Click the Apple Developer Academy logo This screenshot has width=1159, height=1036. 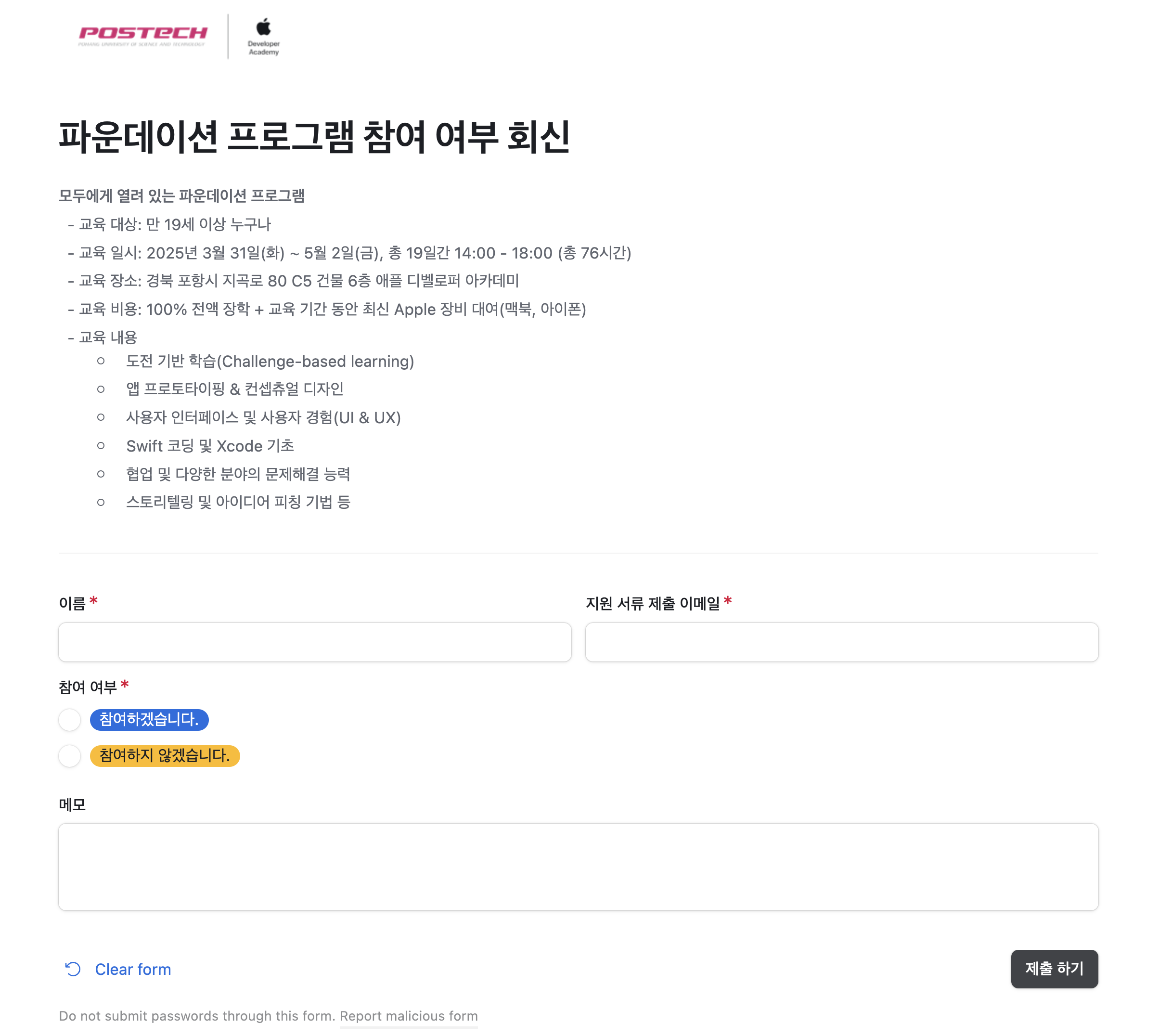(x=263, y=37)
